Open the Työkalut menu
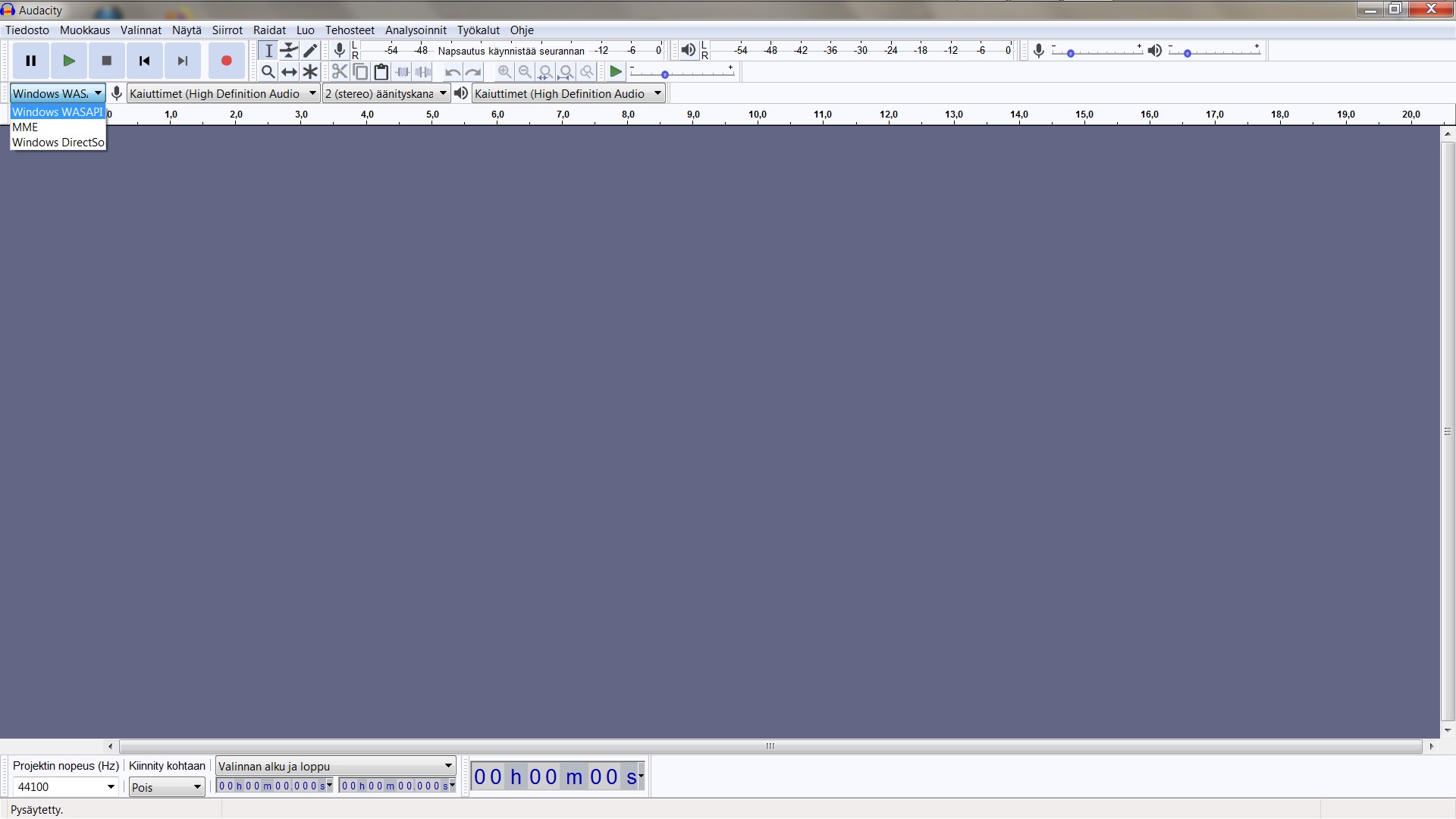The image size is (1456, 819). 479,30
